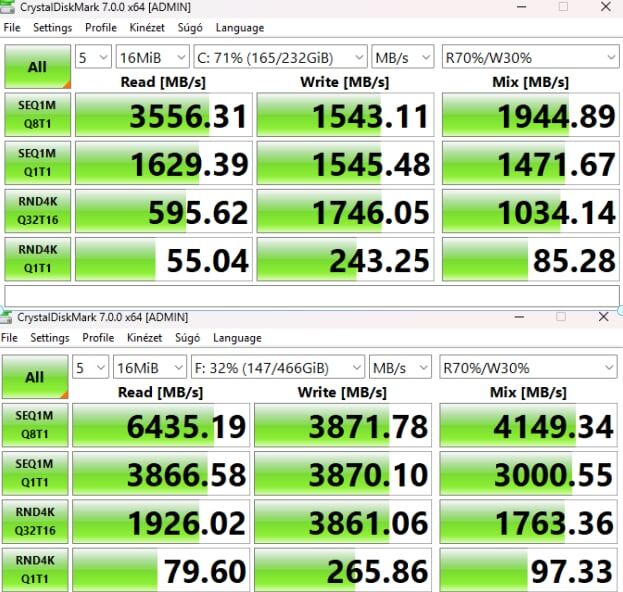Image resolution: width=623 pixels, height=592 pixels.
Task: Open 16MiB test size dropdown, bottom window
Action: click(150, 368)
